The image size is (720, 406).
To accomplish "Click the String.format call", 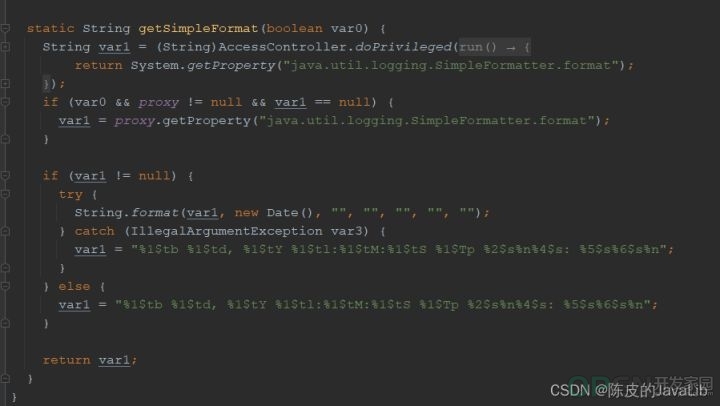I will pos(126,213).
